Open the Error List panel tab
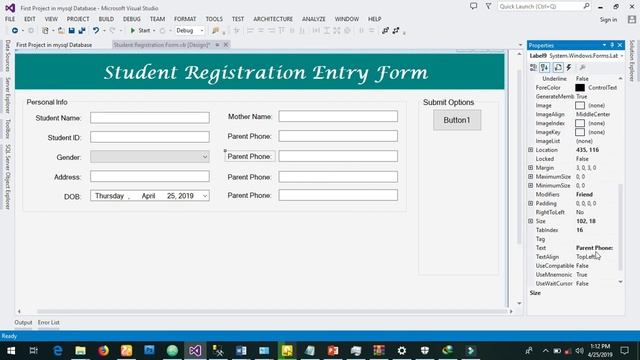The height and width of the screenshot is (360, 640). (x=49, y=322)
